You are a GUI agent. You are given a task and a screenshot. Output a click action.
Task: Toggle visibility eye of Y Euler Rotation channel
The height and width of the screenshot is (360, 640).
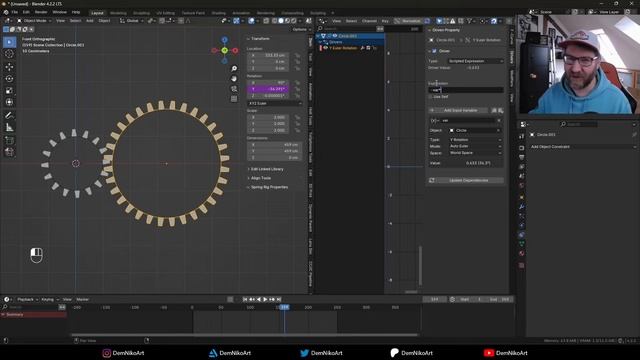click(x=325, y=48)
